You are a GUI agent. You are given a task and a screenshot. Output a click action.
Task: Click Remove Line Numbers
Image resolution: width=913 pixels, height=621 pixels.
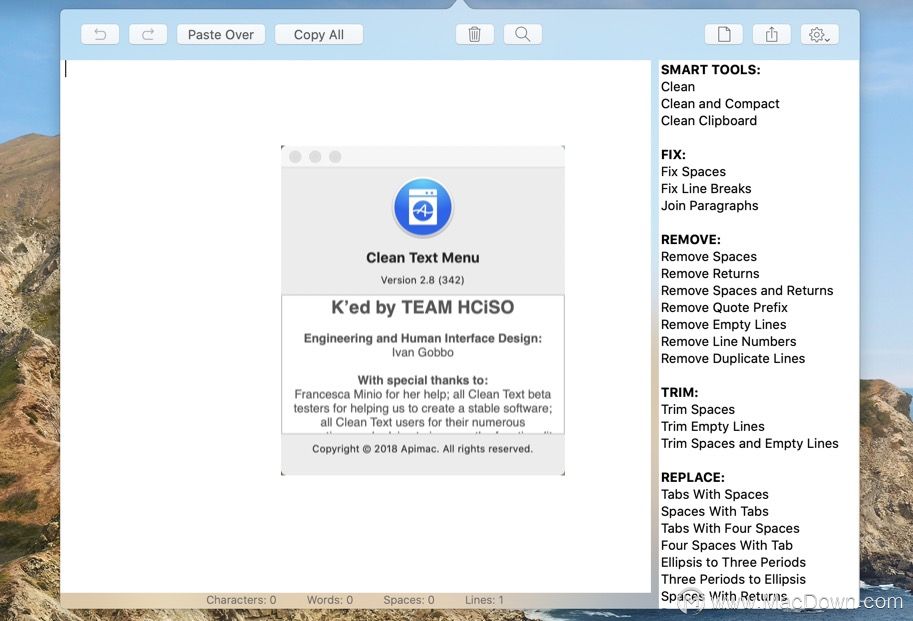coord(728,342)
